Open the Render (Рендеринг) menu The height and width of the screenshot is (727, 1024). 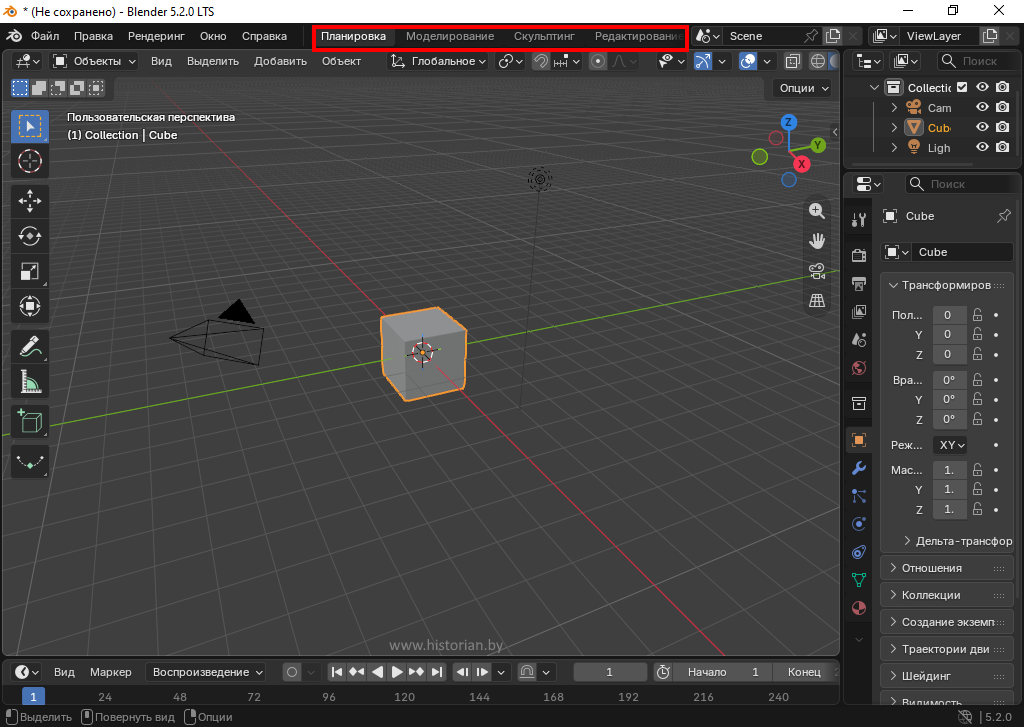[156, 36]
